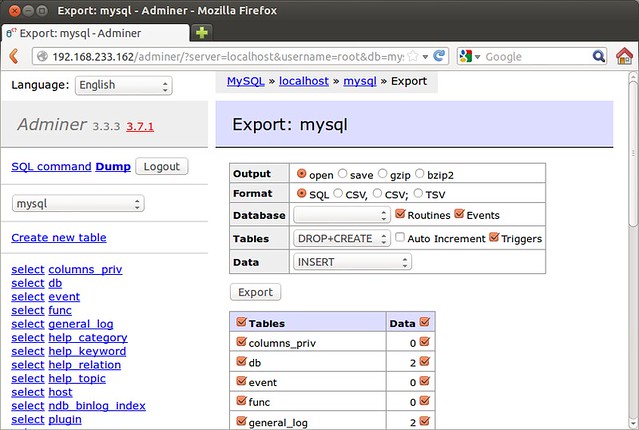Click the localhost breadcrumb link

(304, 81)
